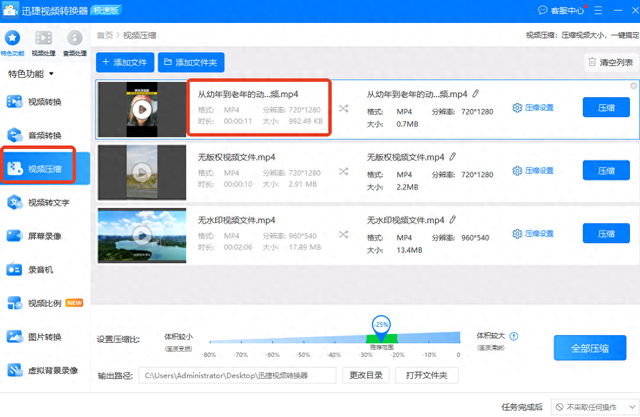Rename output 从幼年到老年 file via pencil icon
The width and height of the screenshot is (640, 417).
coord(476,94)
